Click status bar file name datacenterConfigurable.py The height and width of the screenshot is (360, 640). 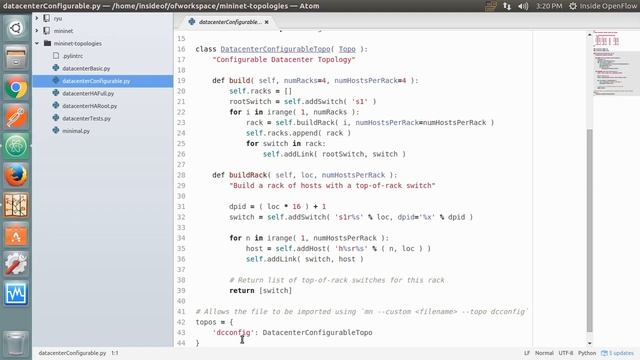(72, 353)
